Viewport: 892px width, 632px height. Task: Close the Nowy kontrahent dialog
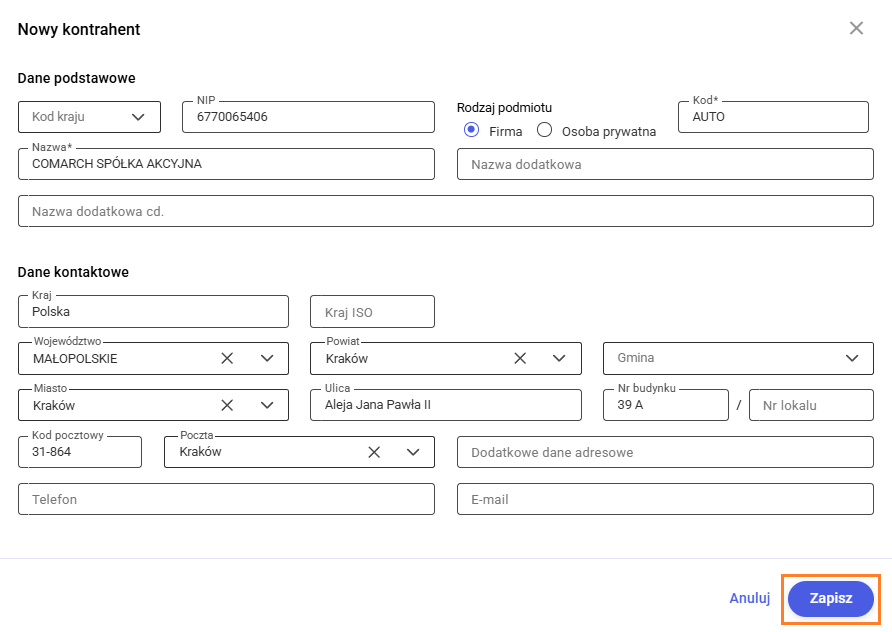click(x=856, y=28)
